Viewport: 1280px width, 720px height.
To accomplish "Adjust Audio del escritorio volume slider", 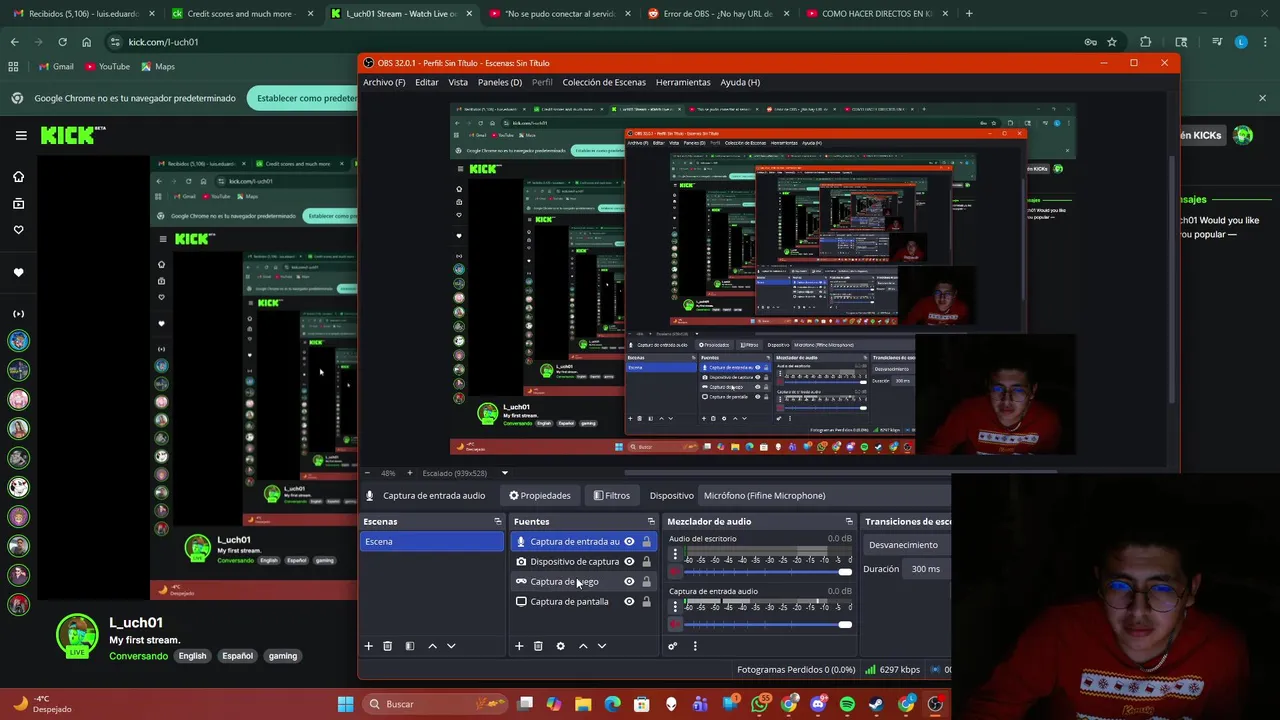I will click(768, 572).
